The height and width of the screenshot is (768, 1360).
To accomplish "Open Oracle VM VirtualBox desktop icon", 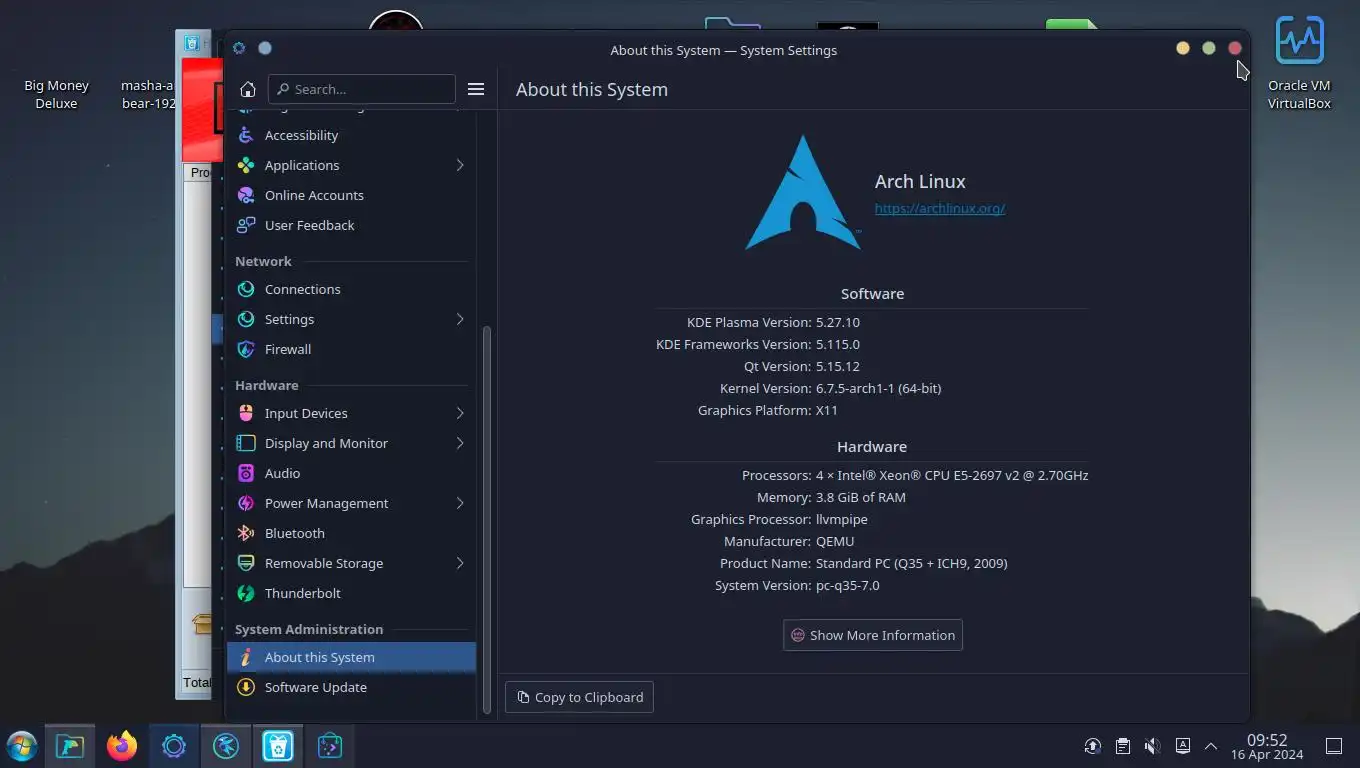I will pyautogui.click(x=1299, y=62).
